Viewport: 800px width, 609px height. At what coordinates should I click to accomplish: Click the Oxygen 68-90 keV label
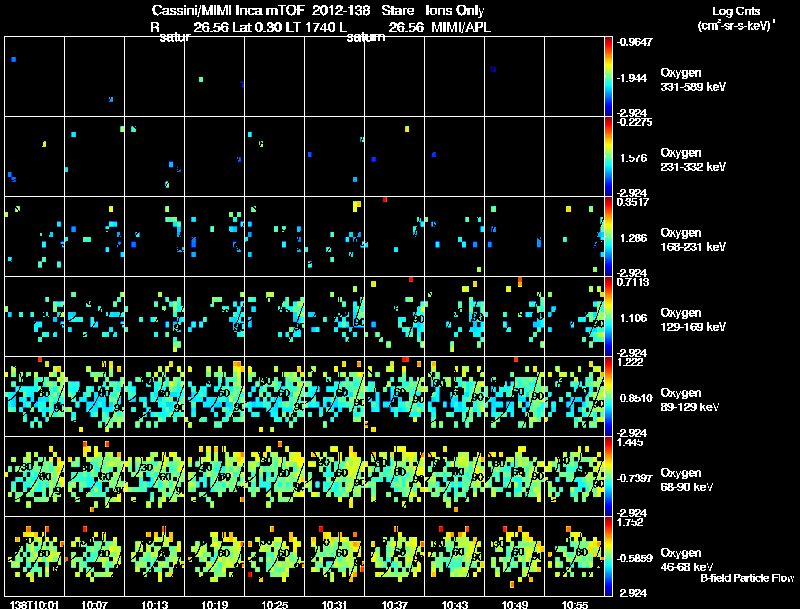[x=687, y=480]
